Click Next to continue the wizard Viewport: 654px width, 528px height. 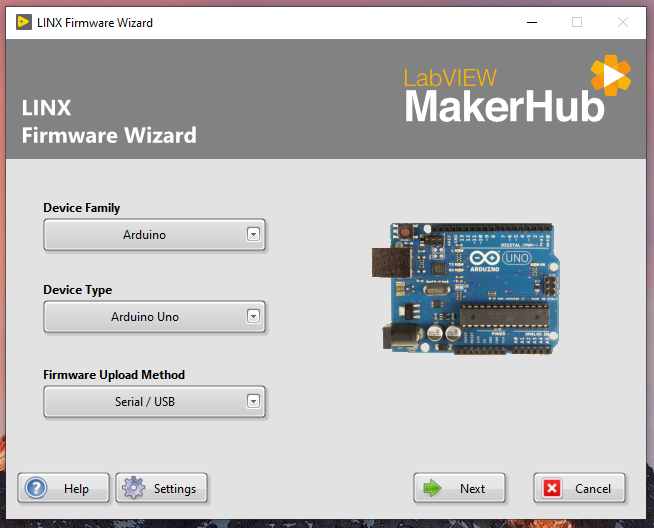[459, 488]
